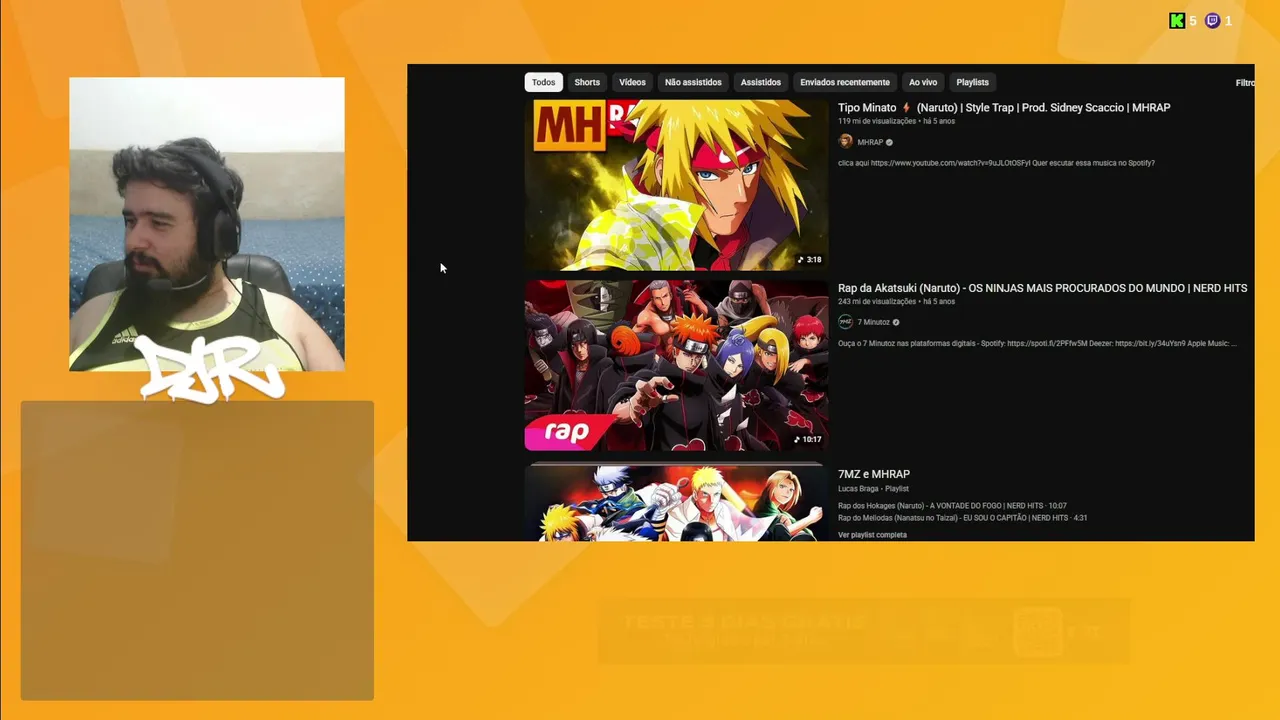
Task: Open the 7 Minutoz channel name link
Action: pyautogui.click(x=873, y=322)
